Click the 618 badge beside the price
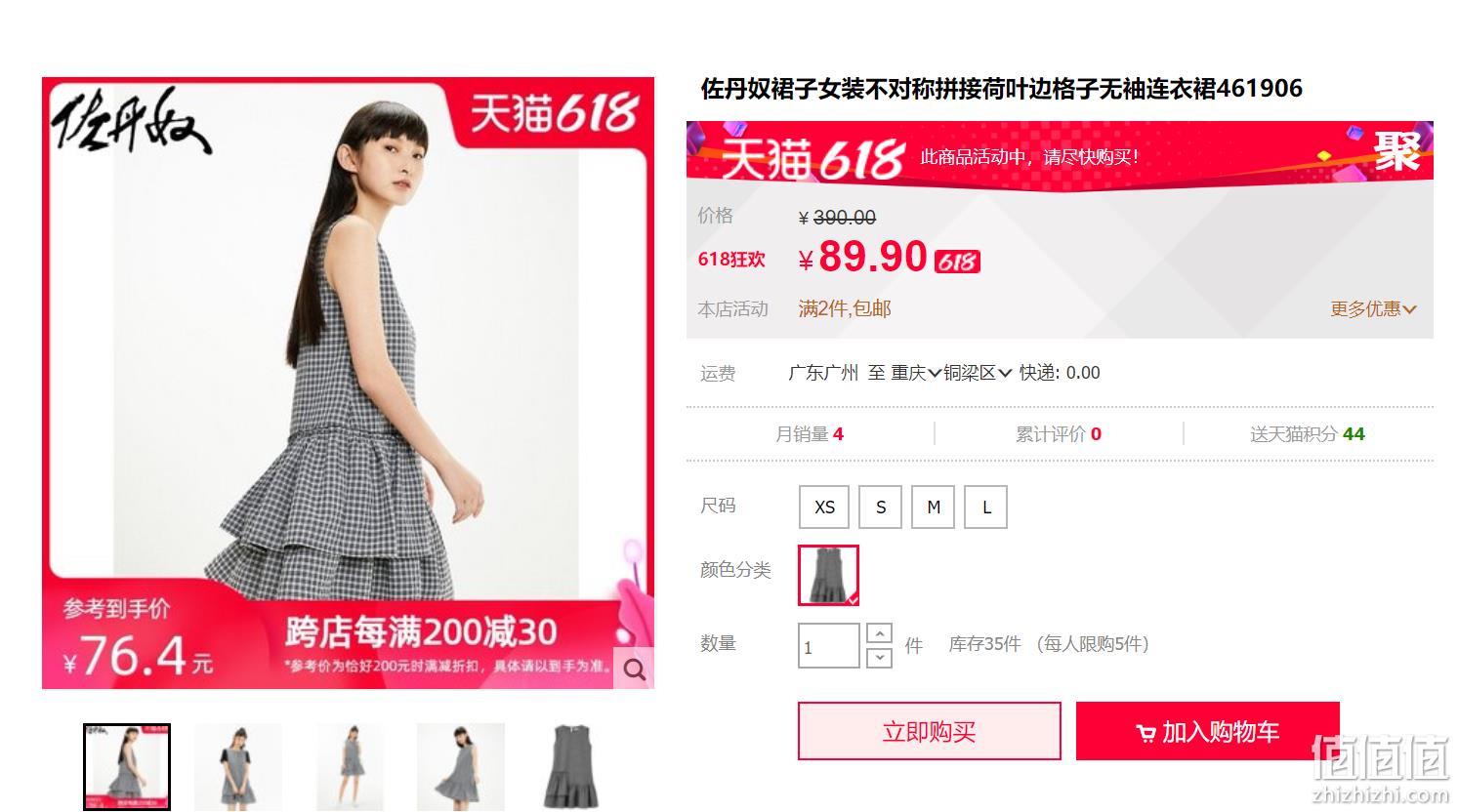 957,262
